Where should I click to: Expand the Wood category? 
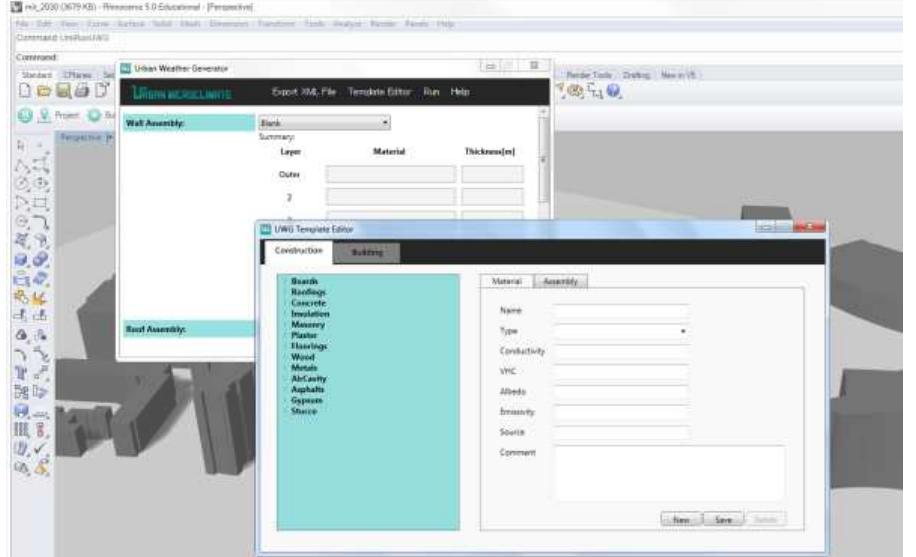(x=303, y=357)
